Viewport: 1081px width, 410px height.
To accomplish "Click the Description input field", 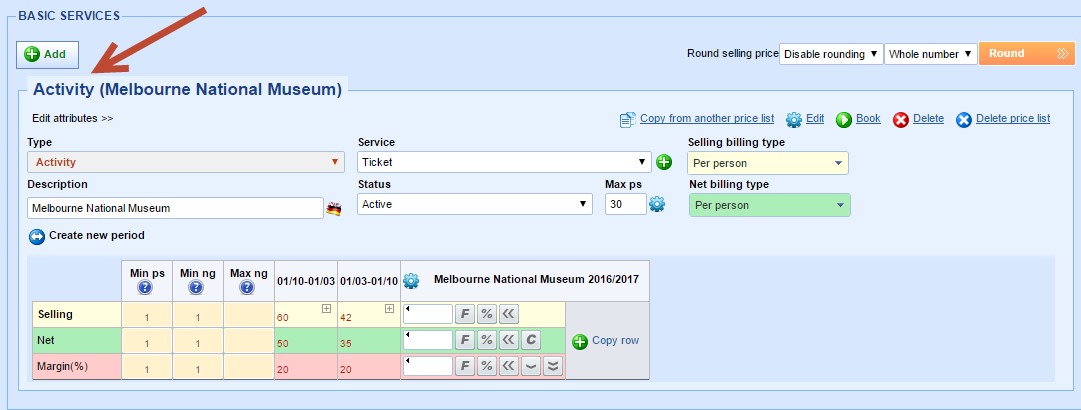I will point(175,207).
